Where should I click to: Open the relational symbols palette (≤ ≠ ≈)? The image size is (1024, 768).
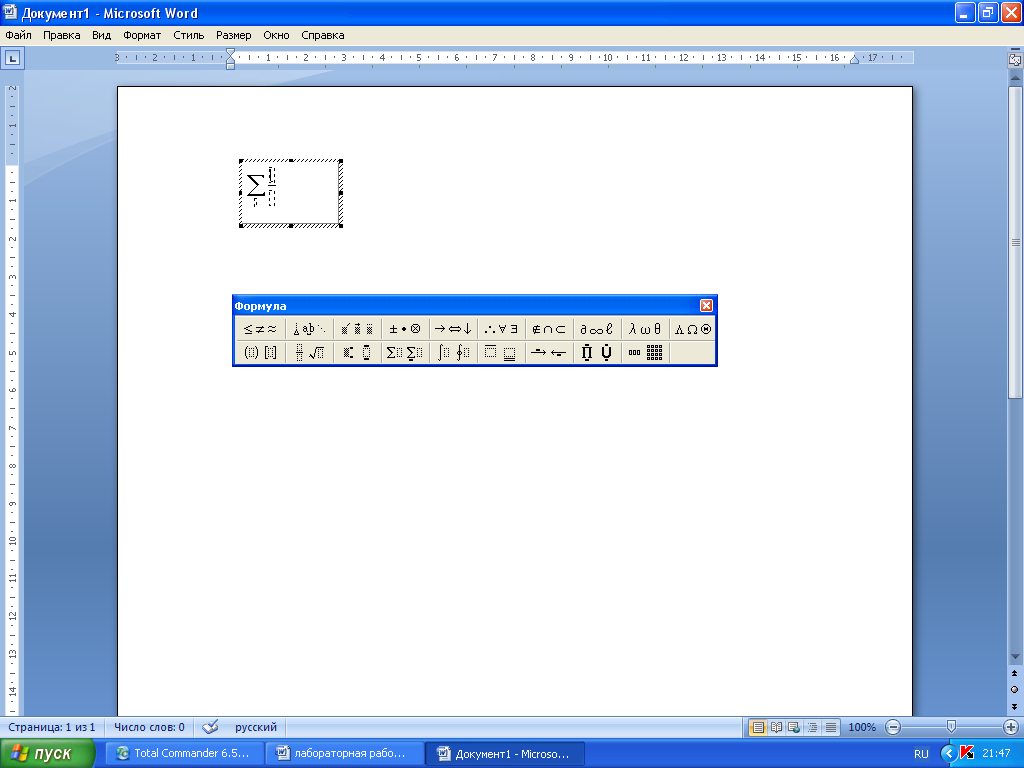pyautogui.click(x=261, y=329)
